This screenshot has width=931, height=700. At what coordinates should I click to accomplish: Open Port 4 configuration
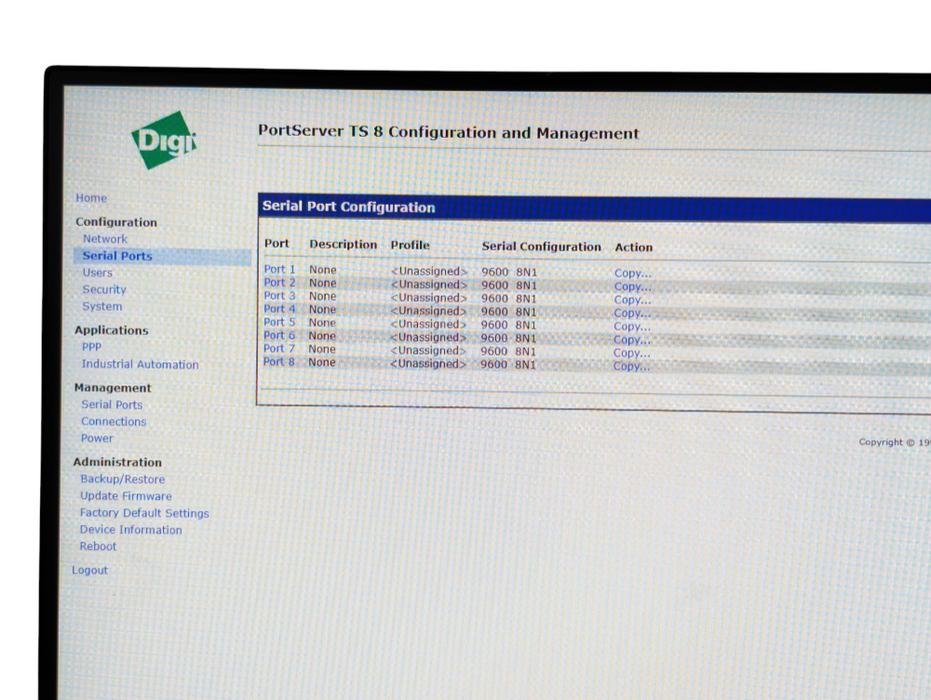[278, 309]
